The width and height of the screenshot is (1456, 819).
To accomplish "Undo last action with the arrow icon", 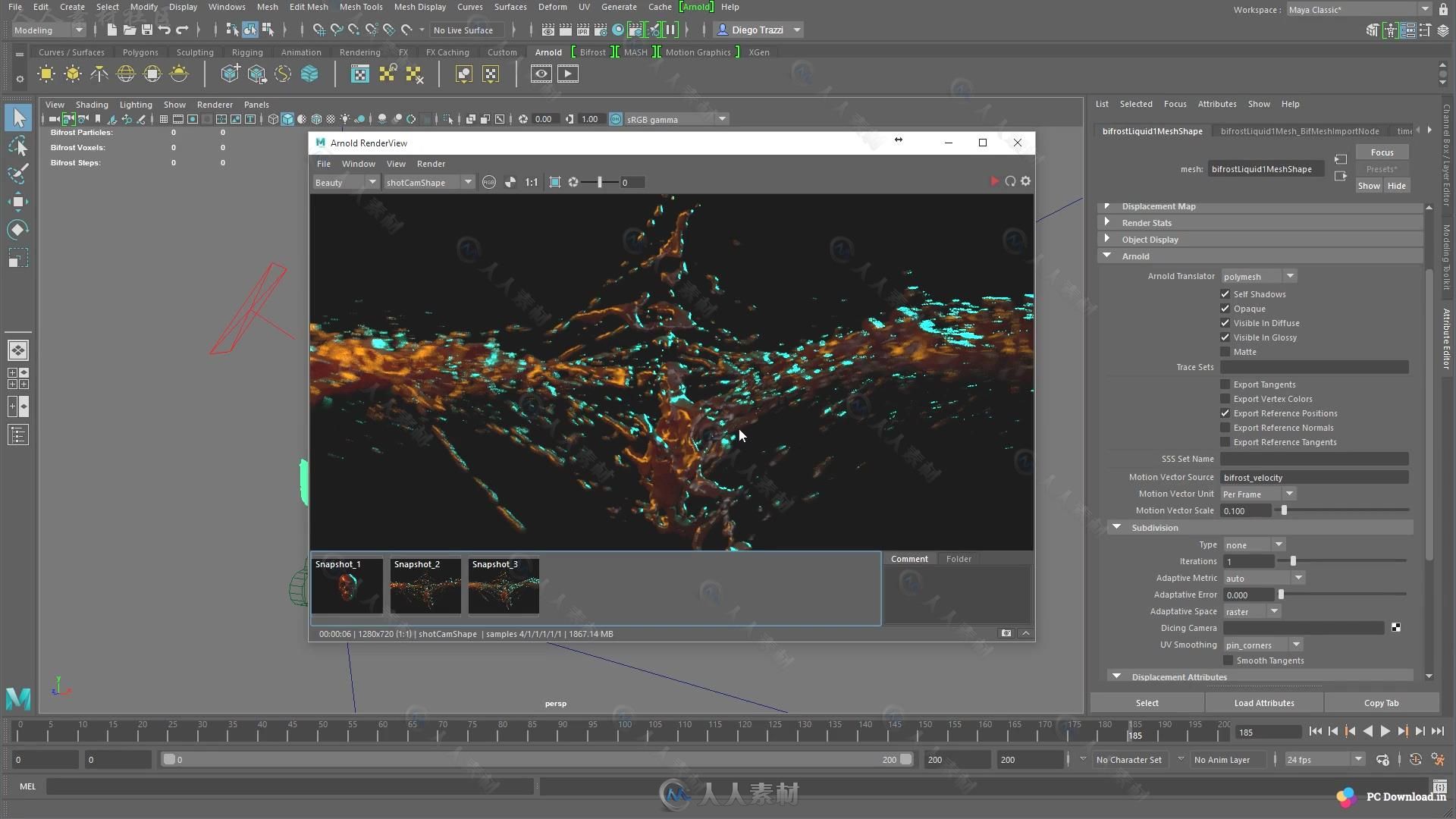I will pyautogui.click(x=164, y=30).
